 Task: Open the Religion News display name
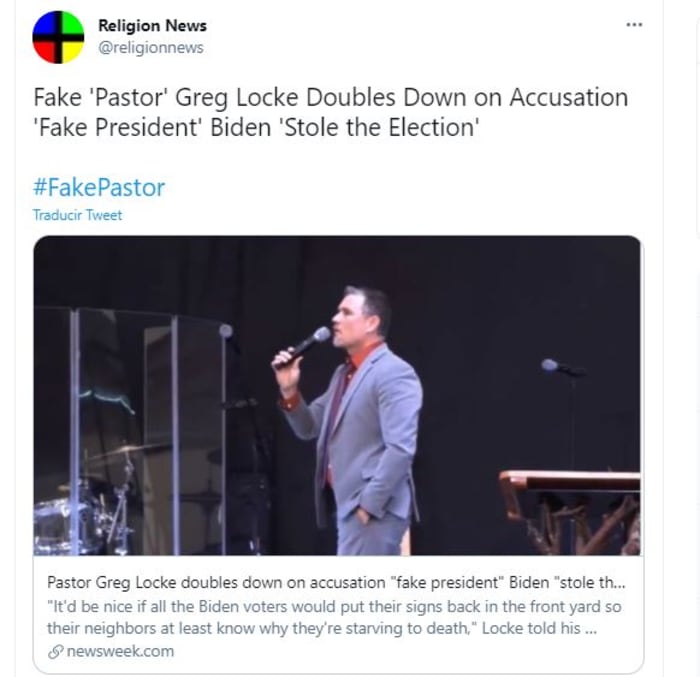click(152, 26)
